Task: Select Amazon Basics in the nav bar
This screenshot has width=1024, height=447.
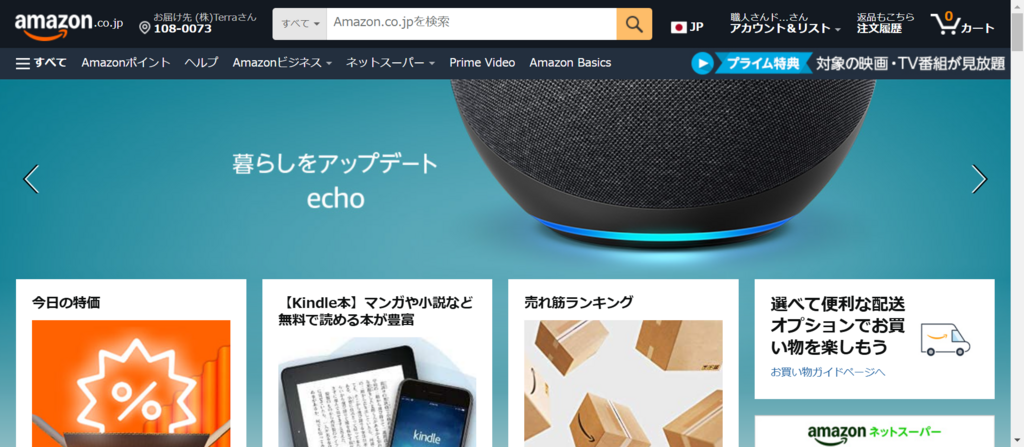Action: point(570,63)
